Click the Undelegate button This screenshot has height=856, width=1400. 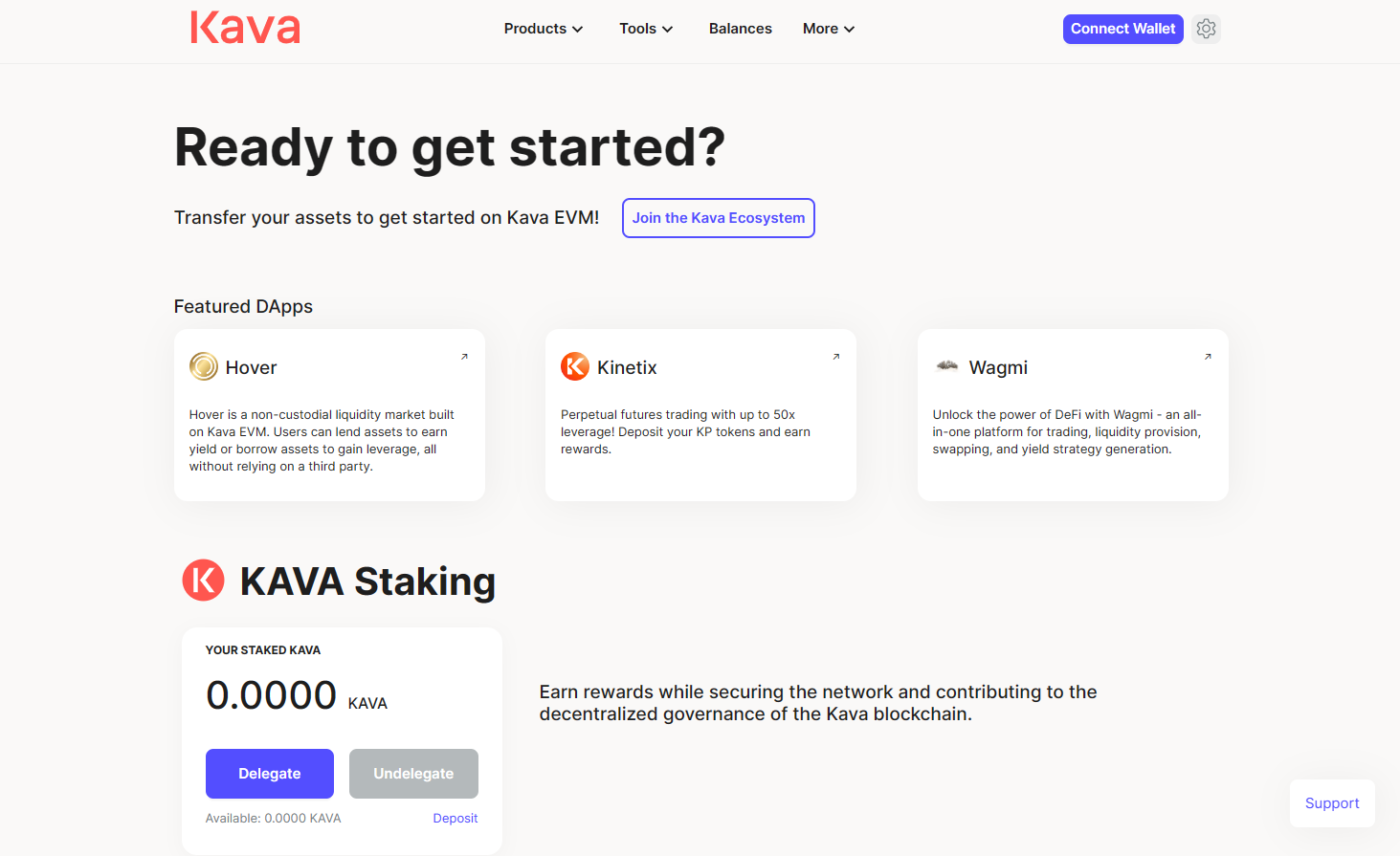[413, 774]
